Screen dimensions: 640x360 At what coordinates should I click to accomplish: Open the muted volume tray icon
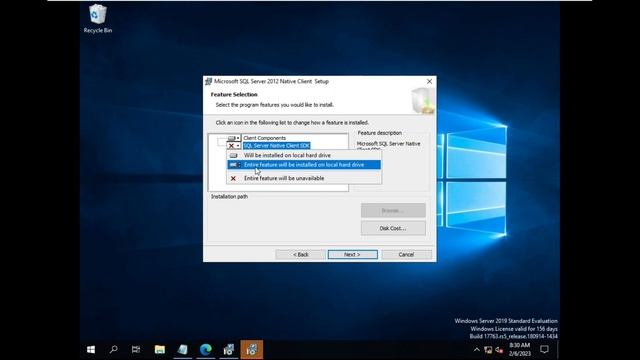click(x=499, y=350)
